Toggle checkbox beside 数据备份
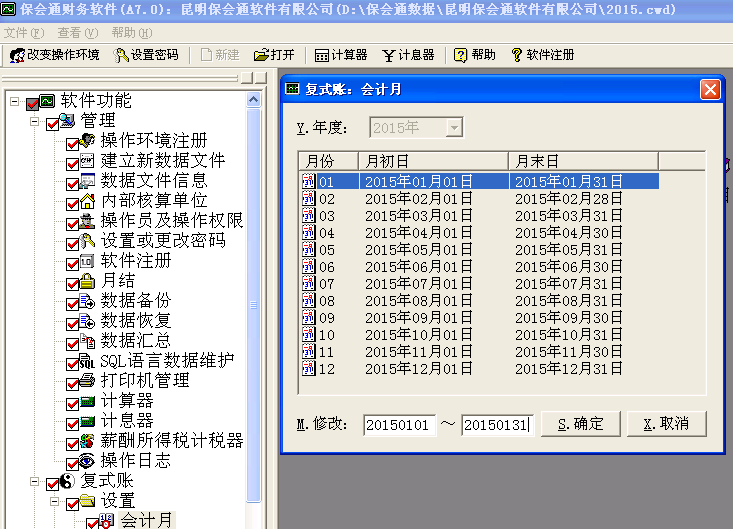The height and width of the screenshot is (529, 733). 72,304
